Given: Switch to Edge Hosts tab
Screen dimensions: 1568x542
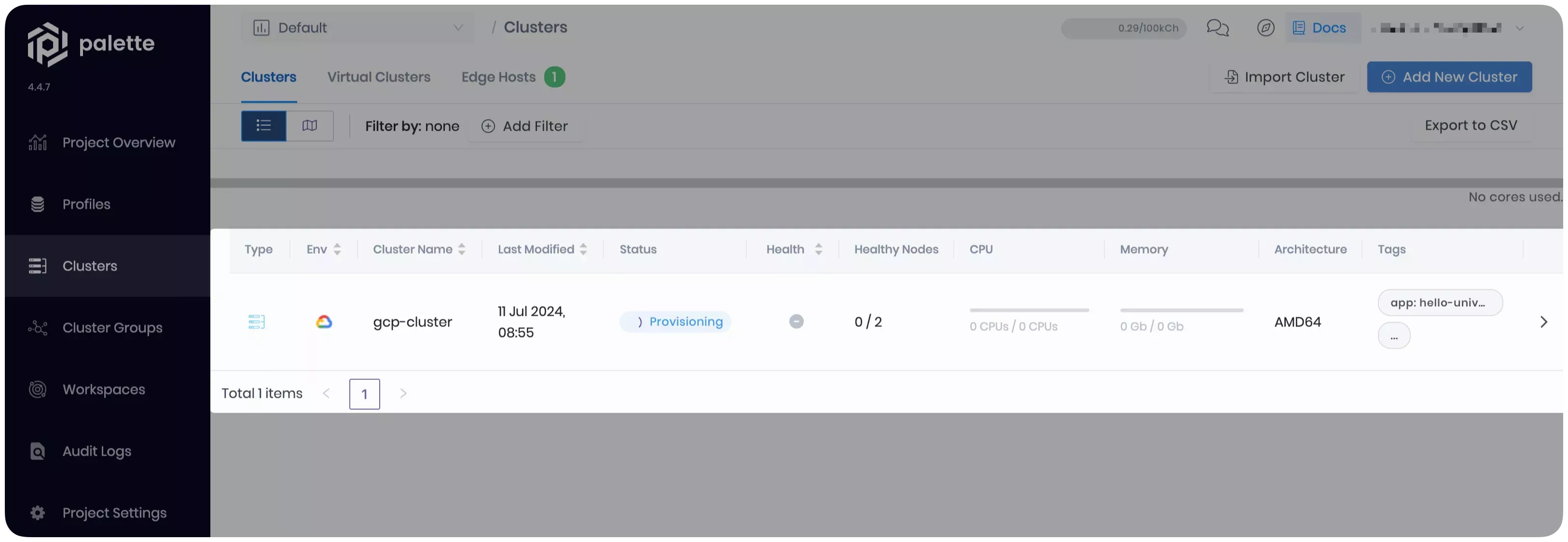Looking at the screenshot, I should [498, 77].
